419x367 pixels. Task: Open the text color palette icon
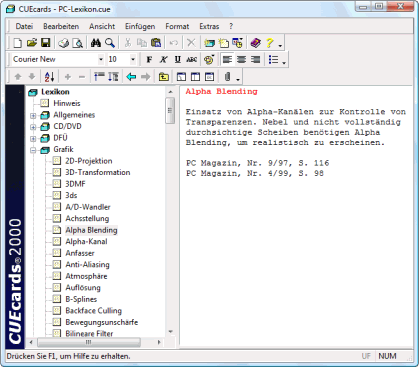(x=209, y=60)
